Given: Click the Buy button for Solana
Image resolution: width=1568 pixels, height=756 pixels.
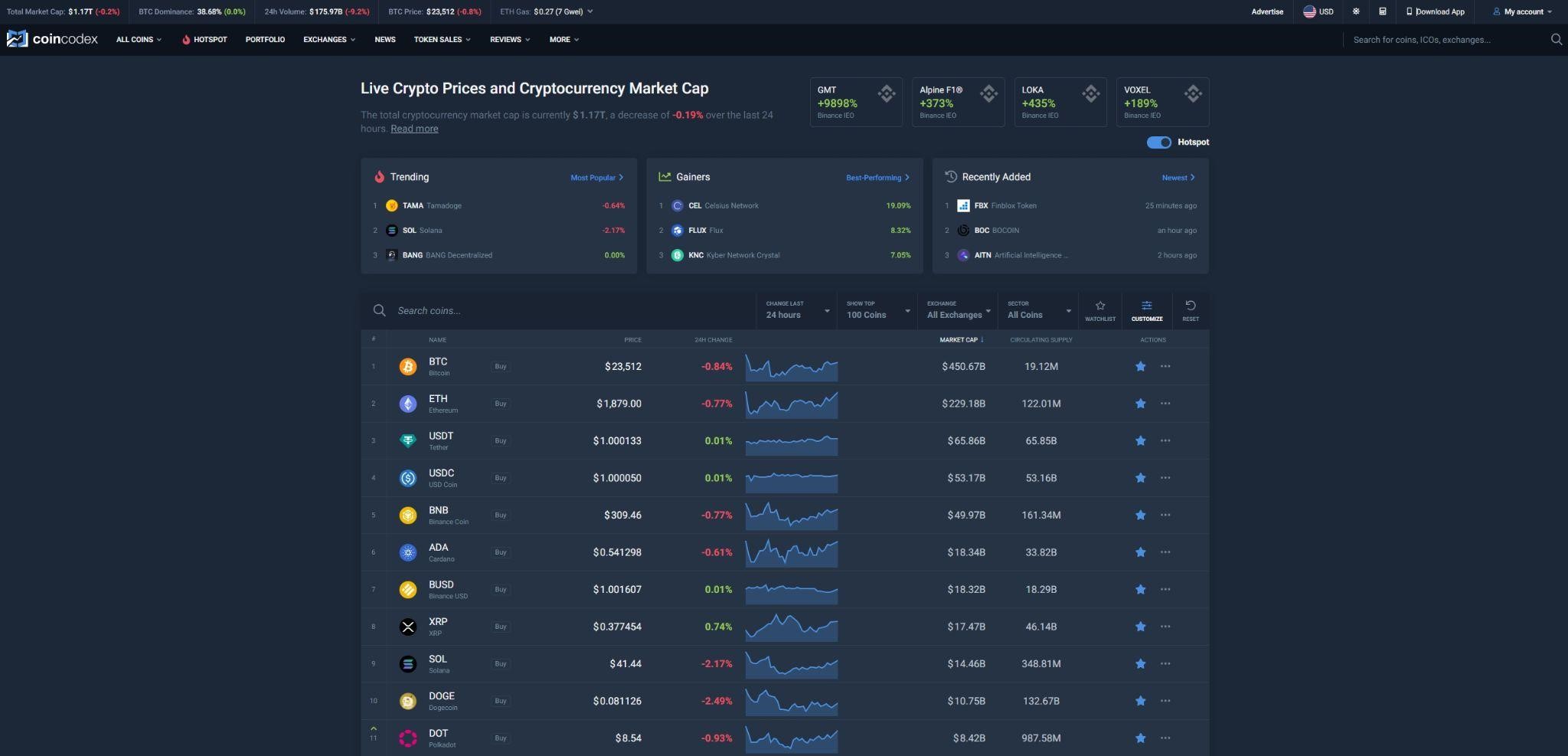Looking at the screenshot, I should (x=500, y=664).
